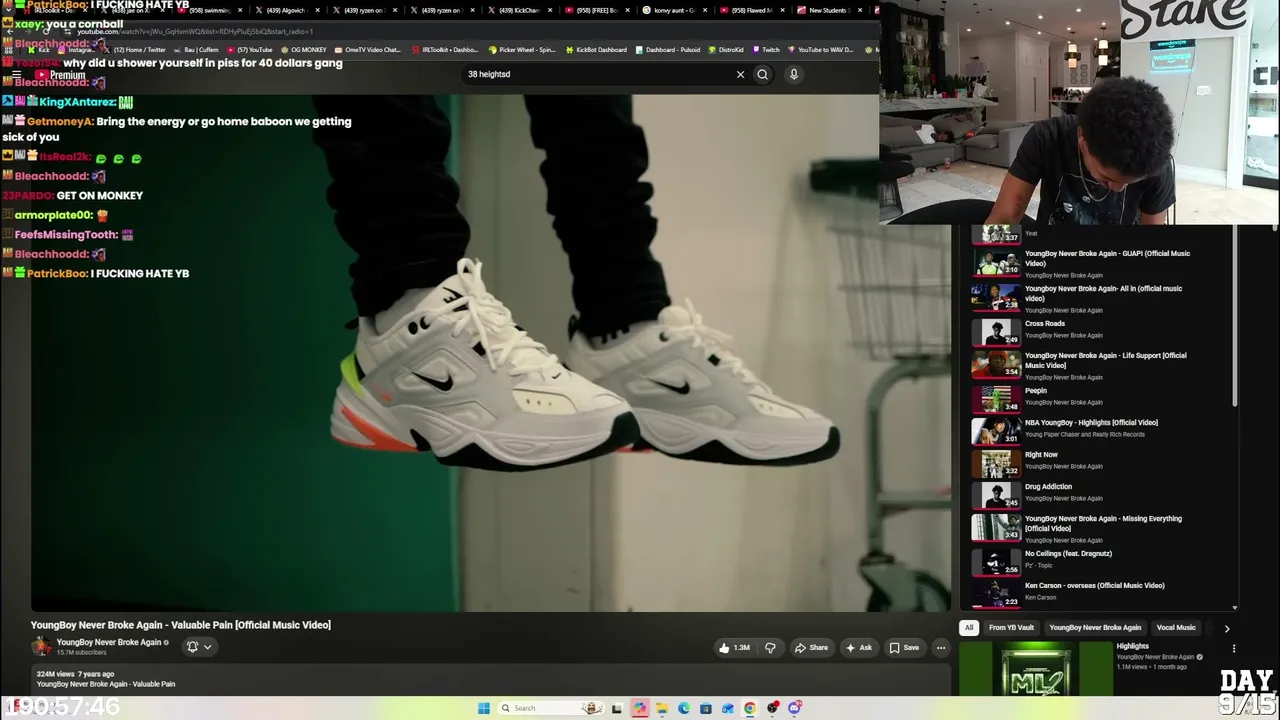This screenshot has height=720, width=1280.
Task: Open YoungBoy Never Broke Again channel name link
Action: tap(109, 642)
